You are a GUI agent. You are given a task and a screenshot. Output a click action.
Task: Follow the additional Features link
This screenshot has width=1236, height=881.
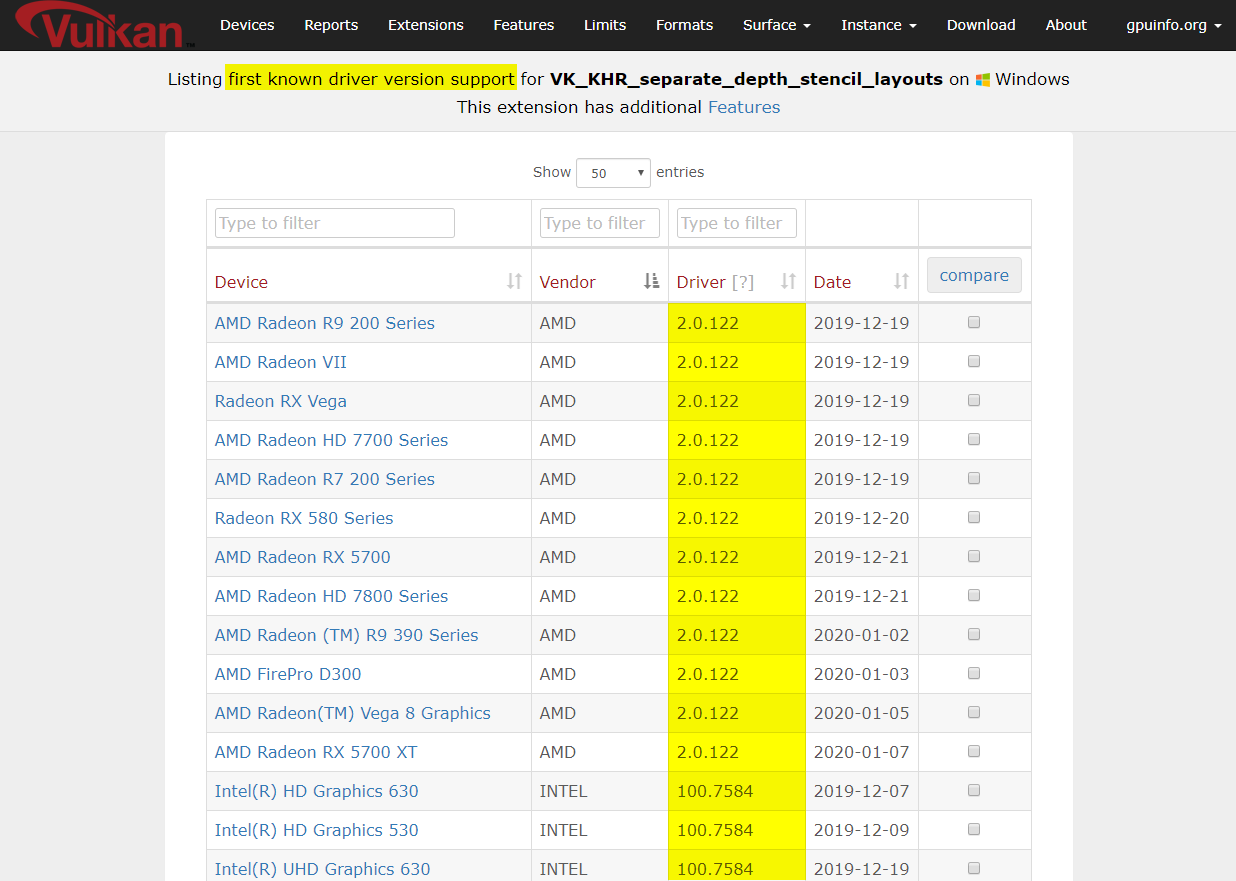tap(744, 107)
